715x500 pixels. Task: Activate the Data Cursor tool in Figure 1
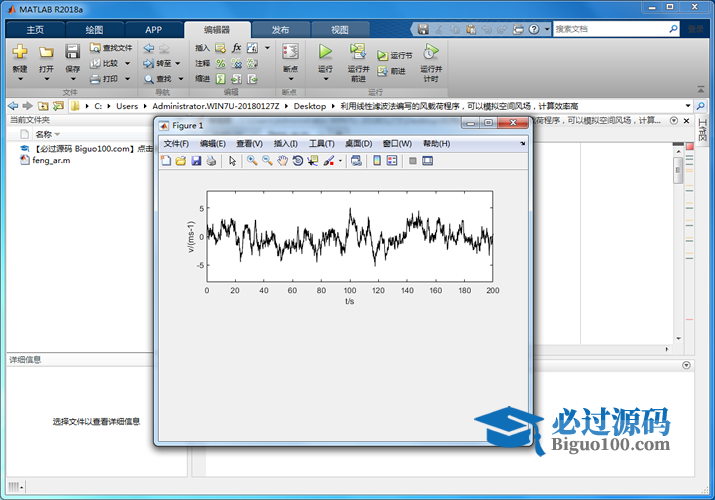[313, 160]
